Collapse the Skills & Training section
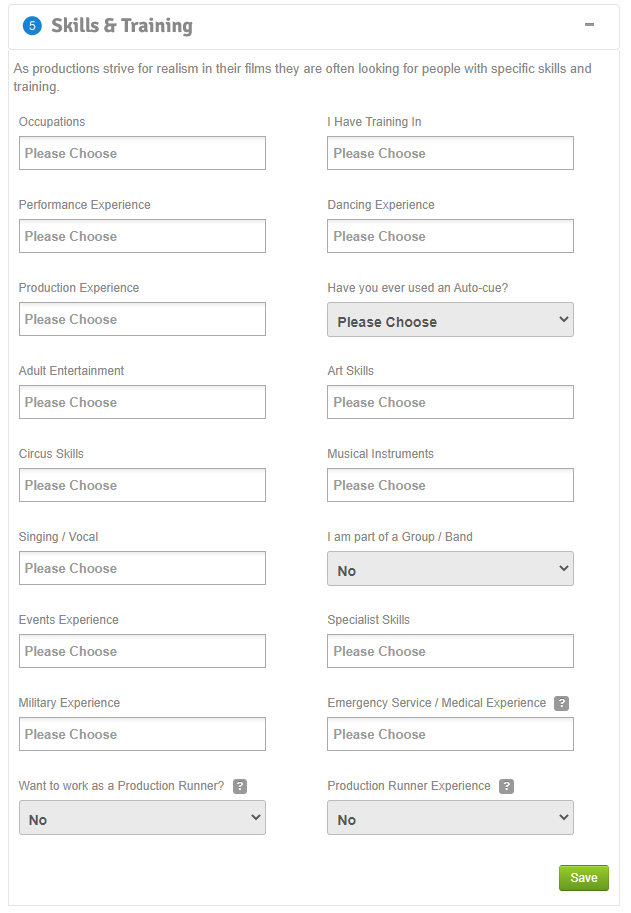 point(589,26)
